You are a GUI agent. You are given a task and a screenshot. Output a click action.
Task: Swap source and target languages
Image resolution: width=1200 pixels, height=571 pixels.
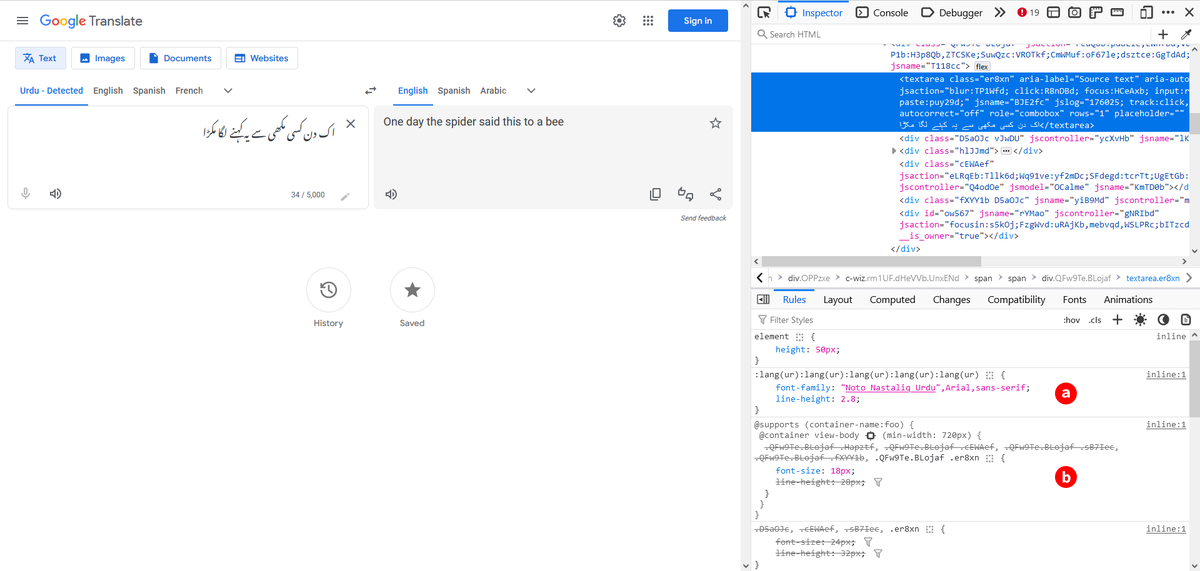[x=370, y=91]
